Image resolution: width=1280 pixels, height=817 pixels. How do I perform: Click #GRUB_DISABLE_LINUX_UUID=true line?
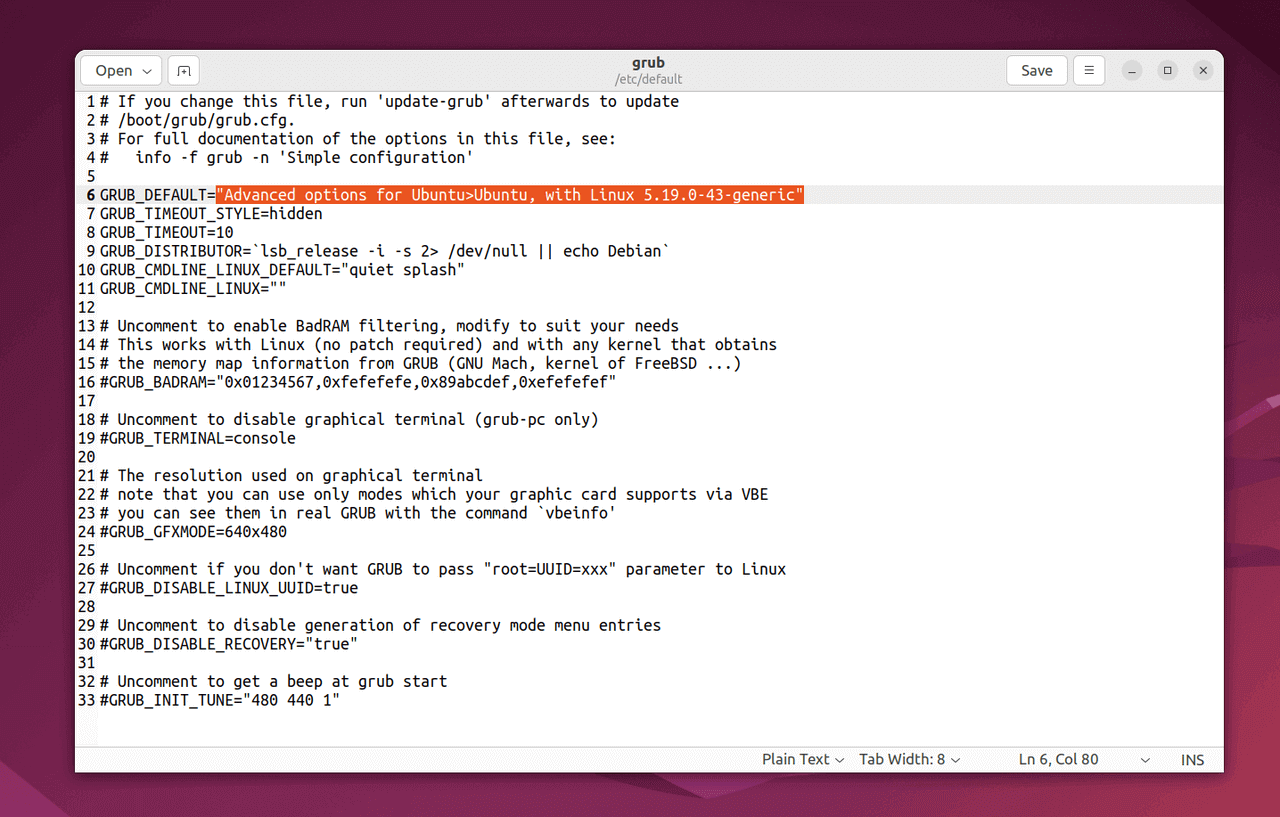coord(229,587)
